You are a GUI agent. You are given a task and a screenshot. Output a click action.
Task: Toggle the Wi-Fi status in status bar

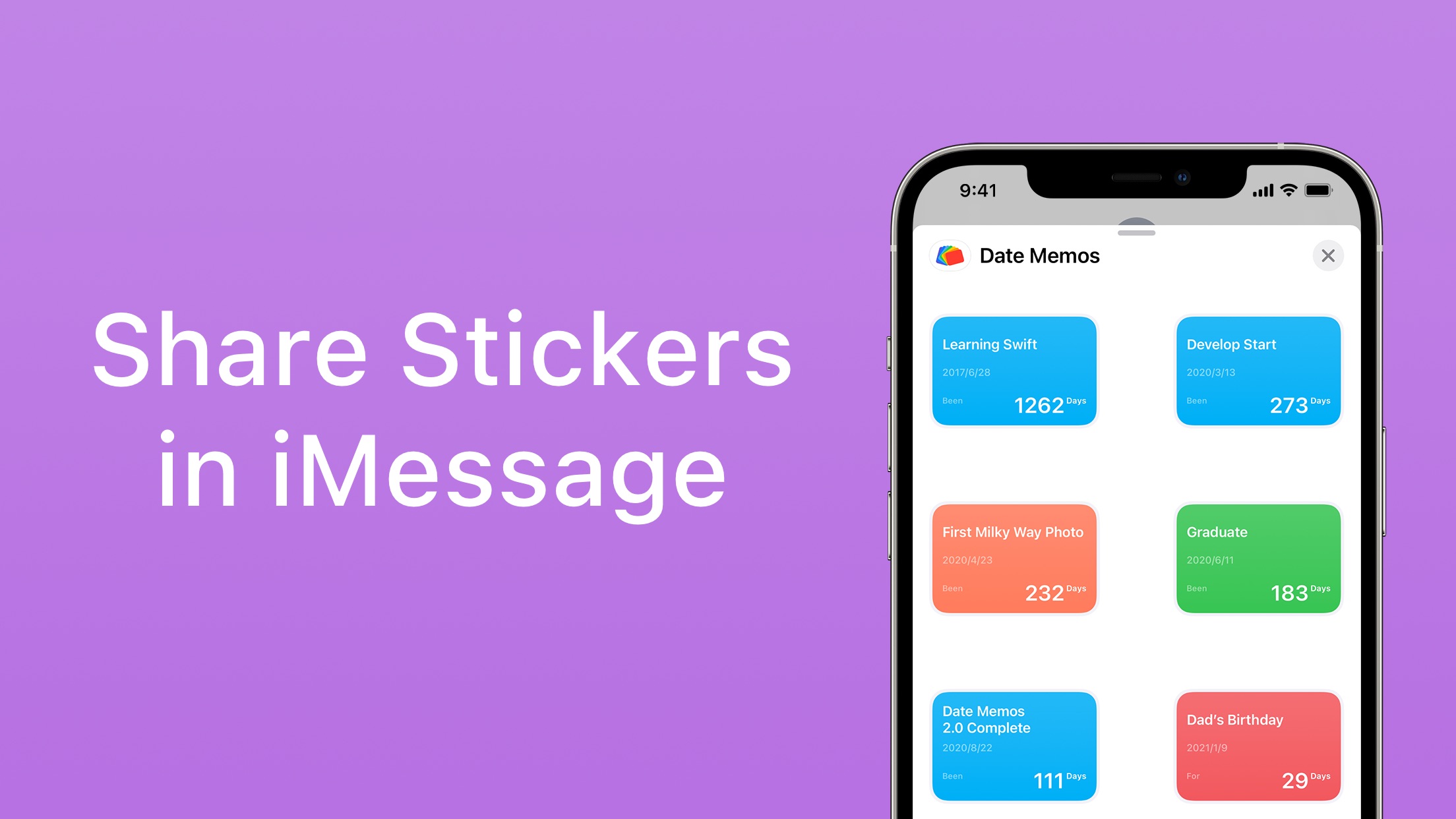pyautogui.click(x=1291, y=191)
